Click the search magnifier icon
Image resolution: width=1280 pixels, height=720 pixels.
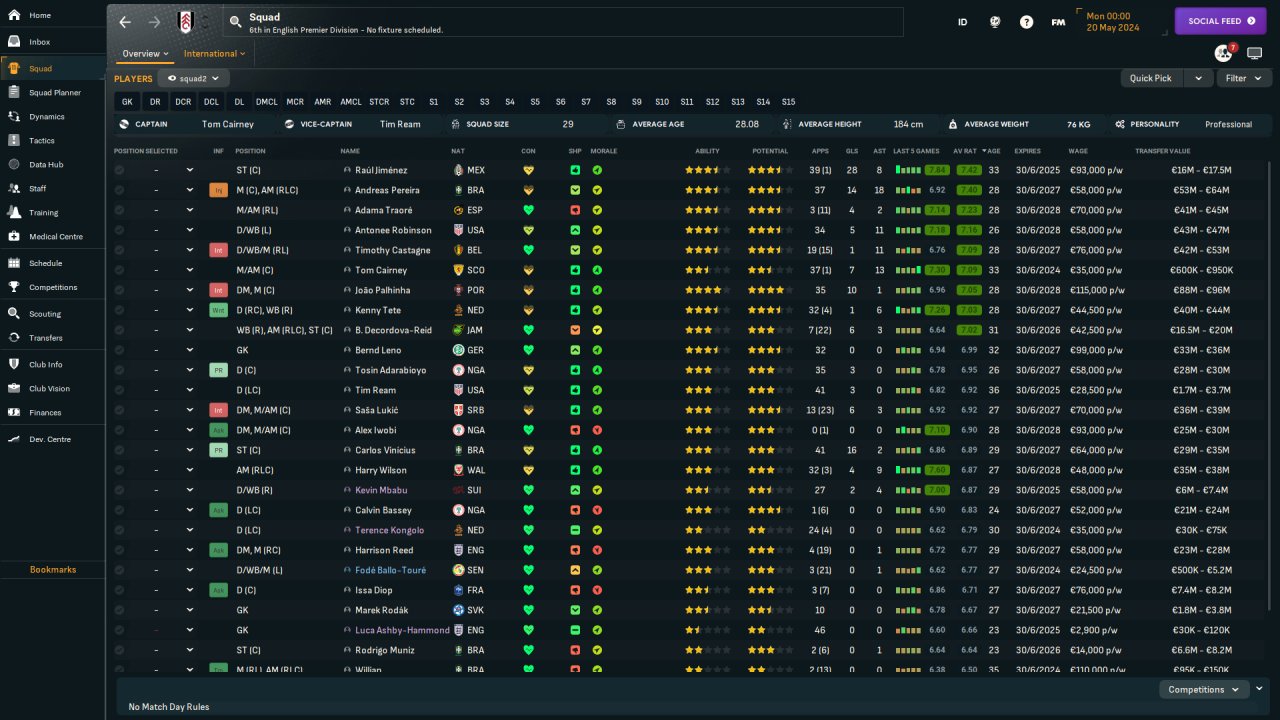coord(235,22)
